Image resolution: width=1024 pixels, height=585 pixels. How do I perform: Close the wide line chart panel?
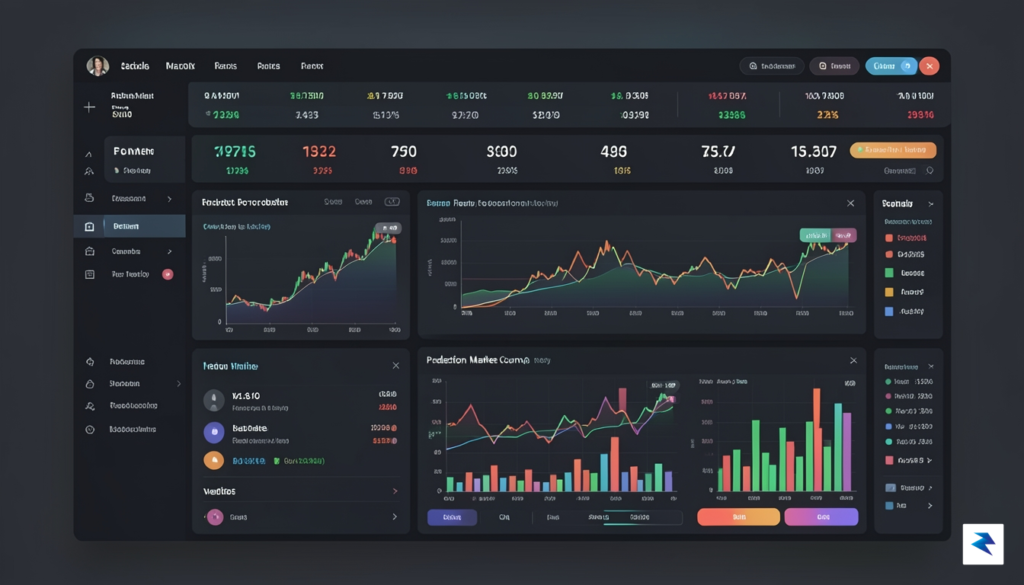(850, 203)
